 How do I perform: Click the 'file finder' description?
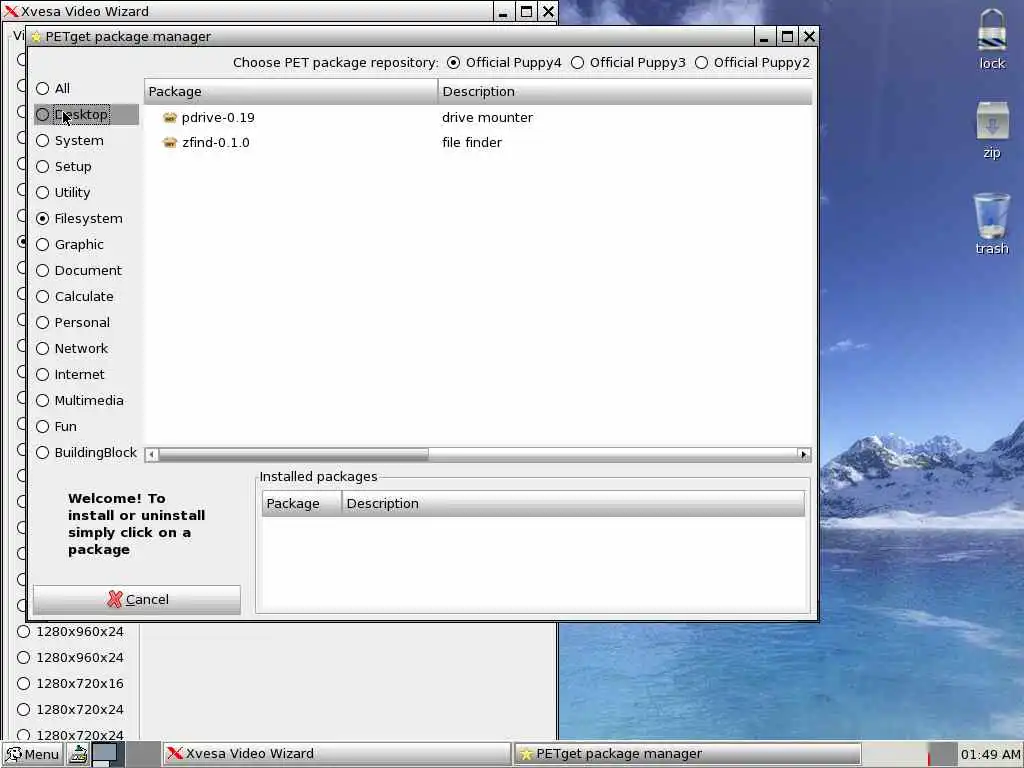pos(472,142)
